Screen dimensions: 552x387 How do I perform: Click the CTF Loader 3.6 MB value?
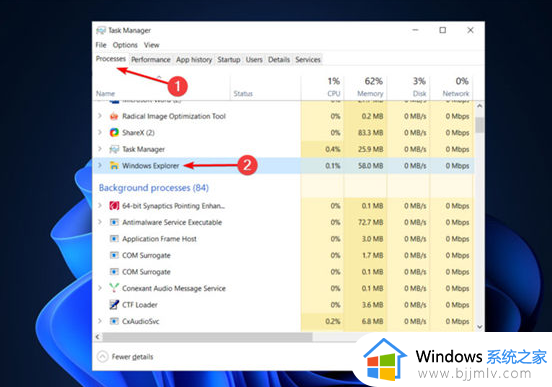pyautogui.click(x=372, y=305)
